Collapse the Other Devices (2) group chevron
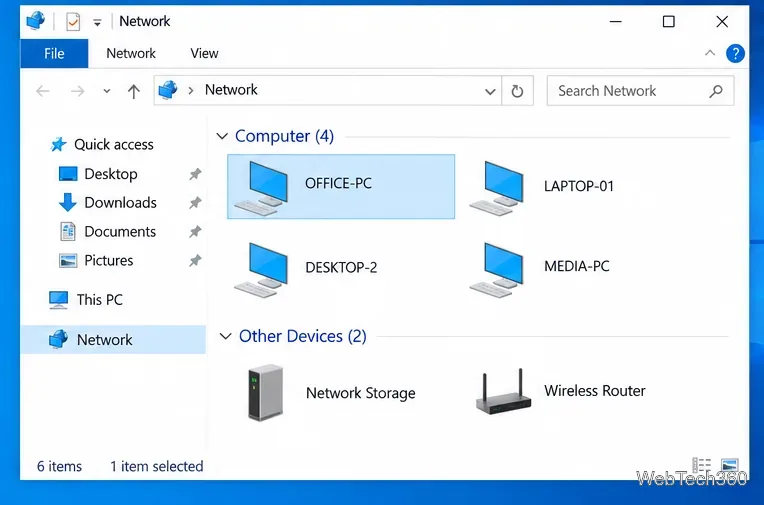The height and width of the screenshot is (505, 764). (x=225, y=336)
